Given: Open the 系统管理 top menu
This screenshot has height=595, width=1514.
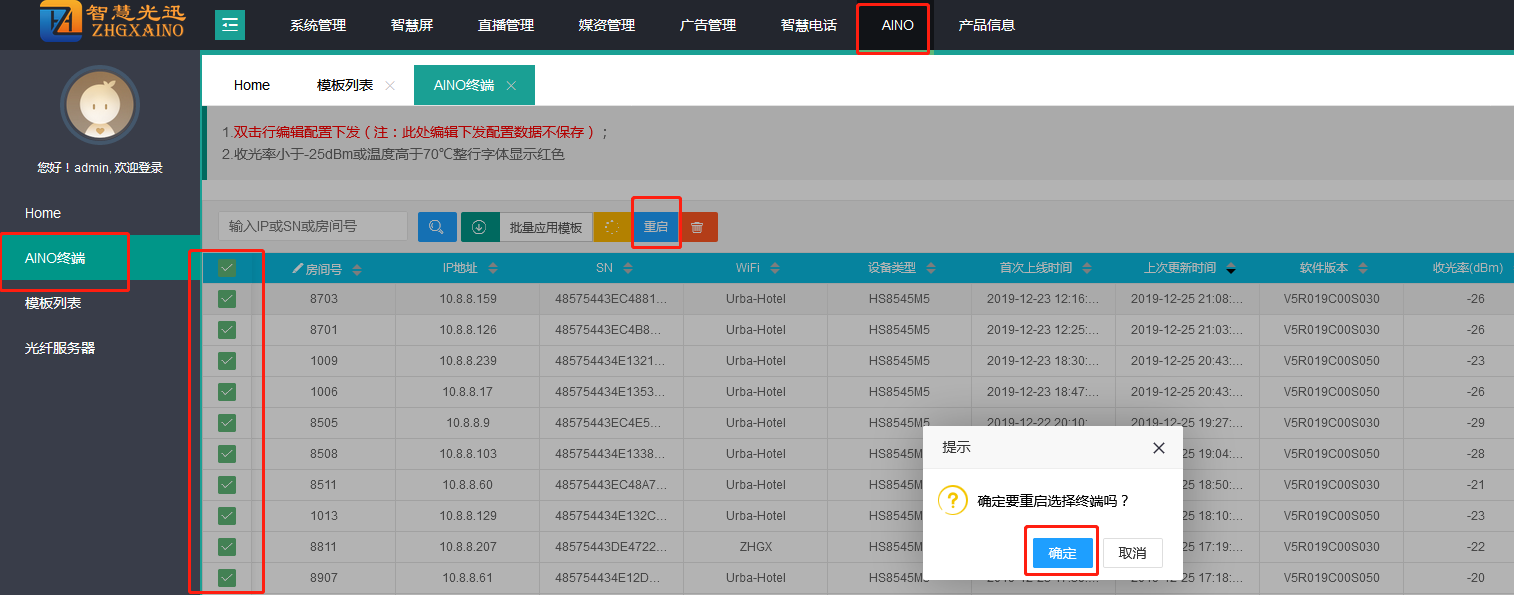Looking at the screenshot, I should click(317, 25).
